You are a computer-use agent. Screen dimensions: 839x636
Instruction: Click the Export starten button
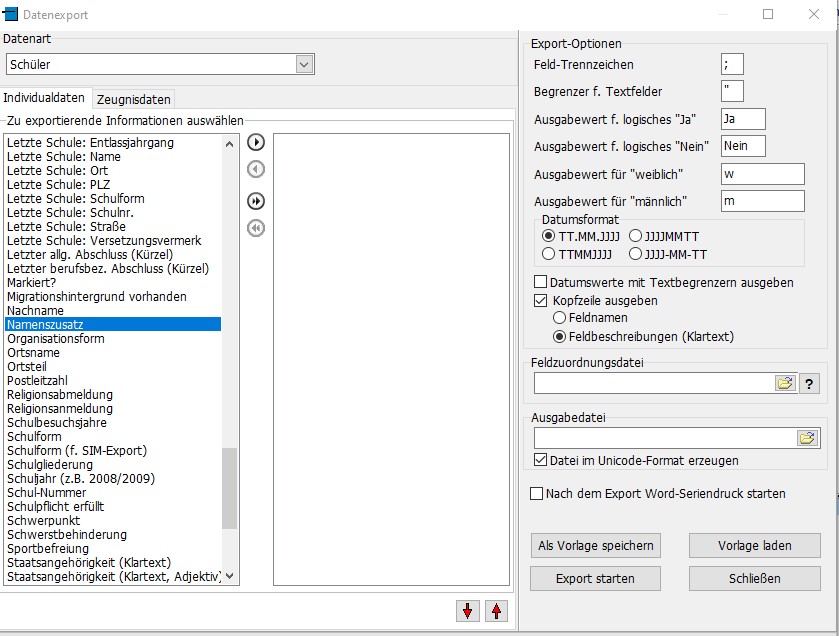click(x=594, y=578)
